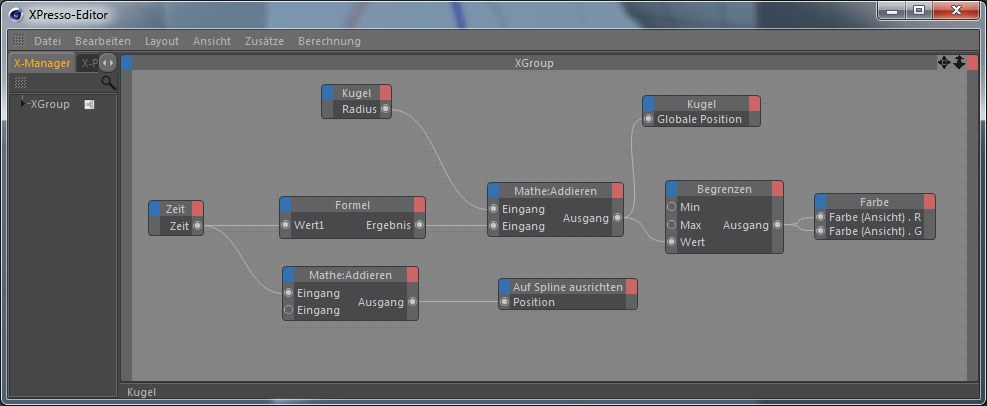The height and width of the screenshot is (406, 987).
Task: Click the Min port of the Begrenzen node
Action: [x=672, y=207]
